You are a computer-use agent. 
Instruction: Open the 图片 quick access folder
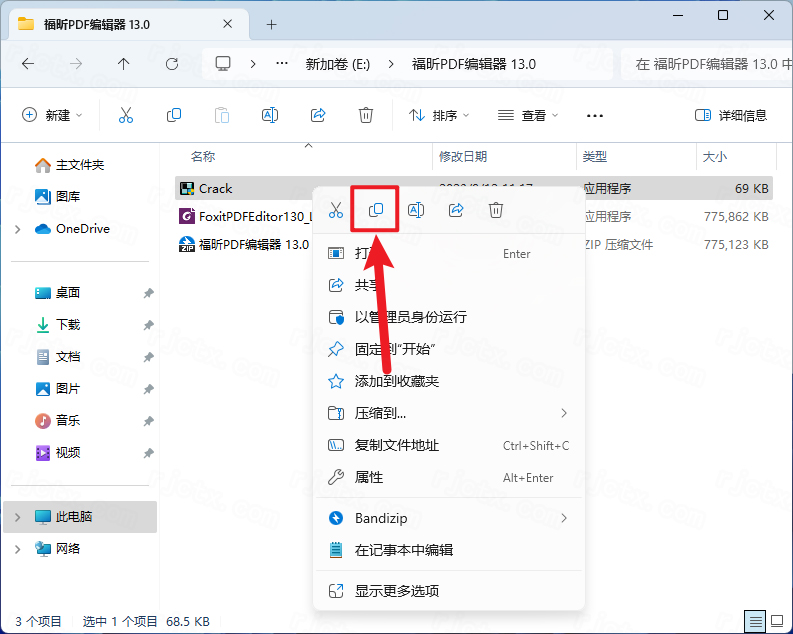point(57,389)
